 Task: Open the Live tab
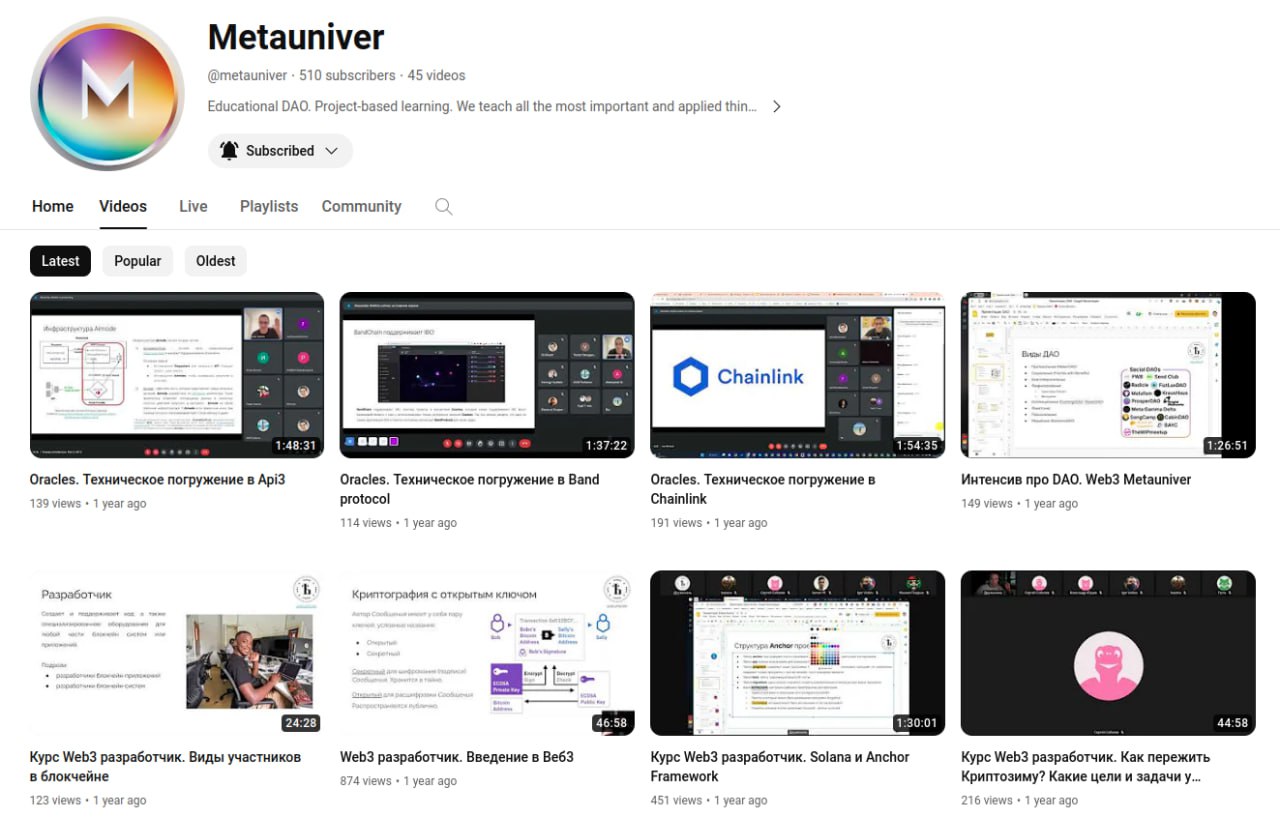click(193, 206)
